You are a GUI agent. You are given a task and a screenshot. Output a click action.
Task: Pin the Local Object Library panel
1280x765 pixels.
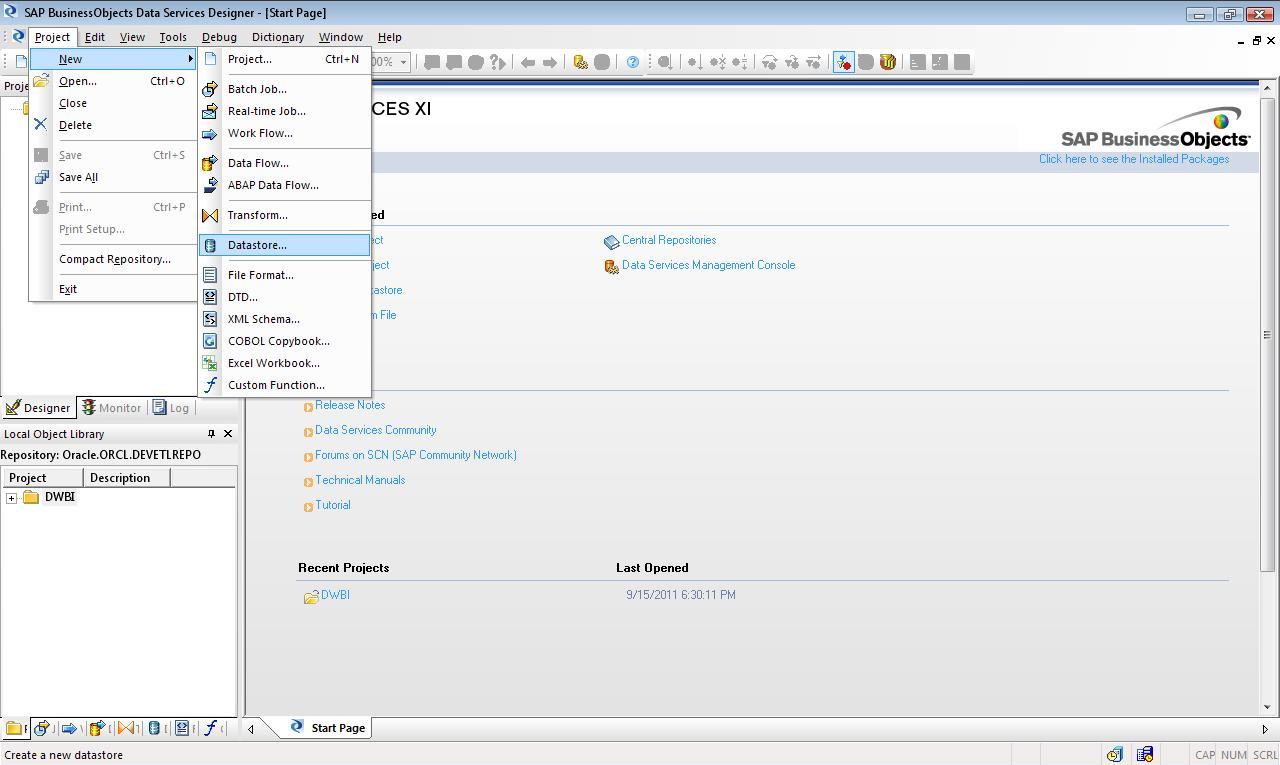pos(211,434)
